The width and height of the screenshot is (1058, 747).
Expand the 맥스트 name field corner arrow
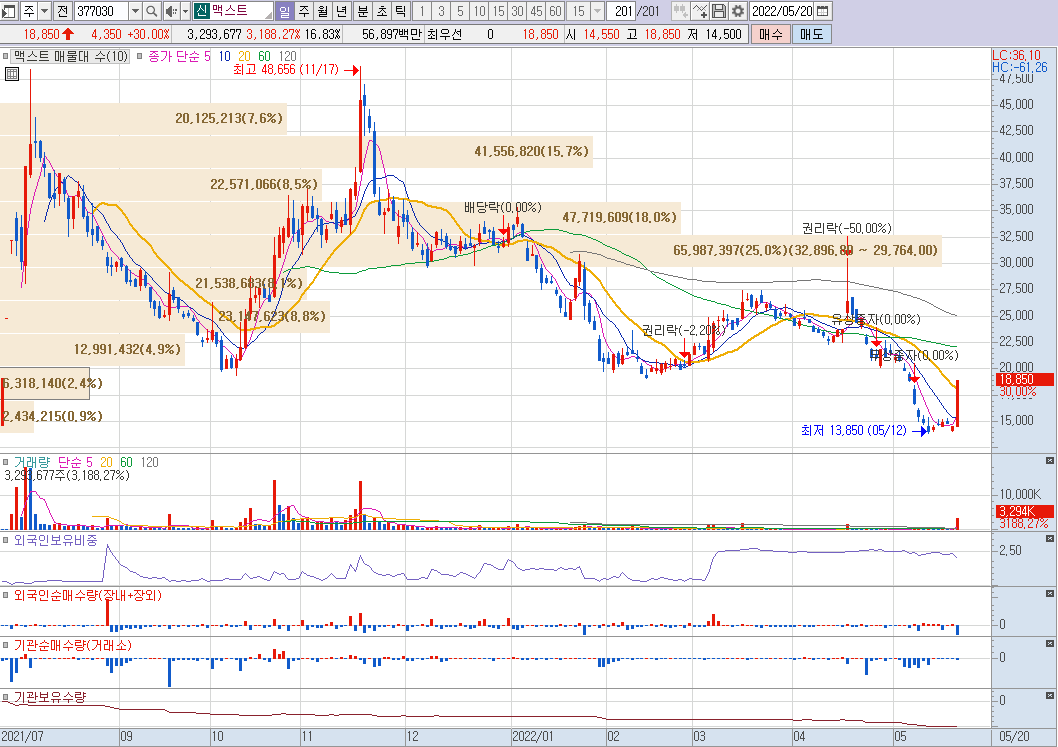(x=269, y=15)
